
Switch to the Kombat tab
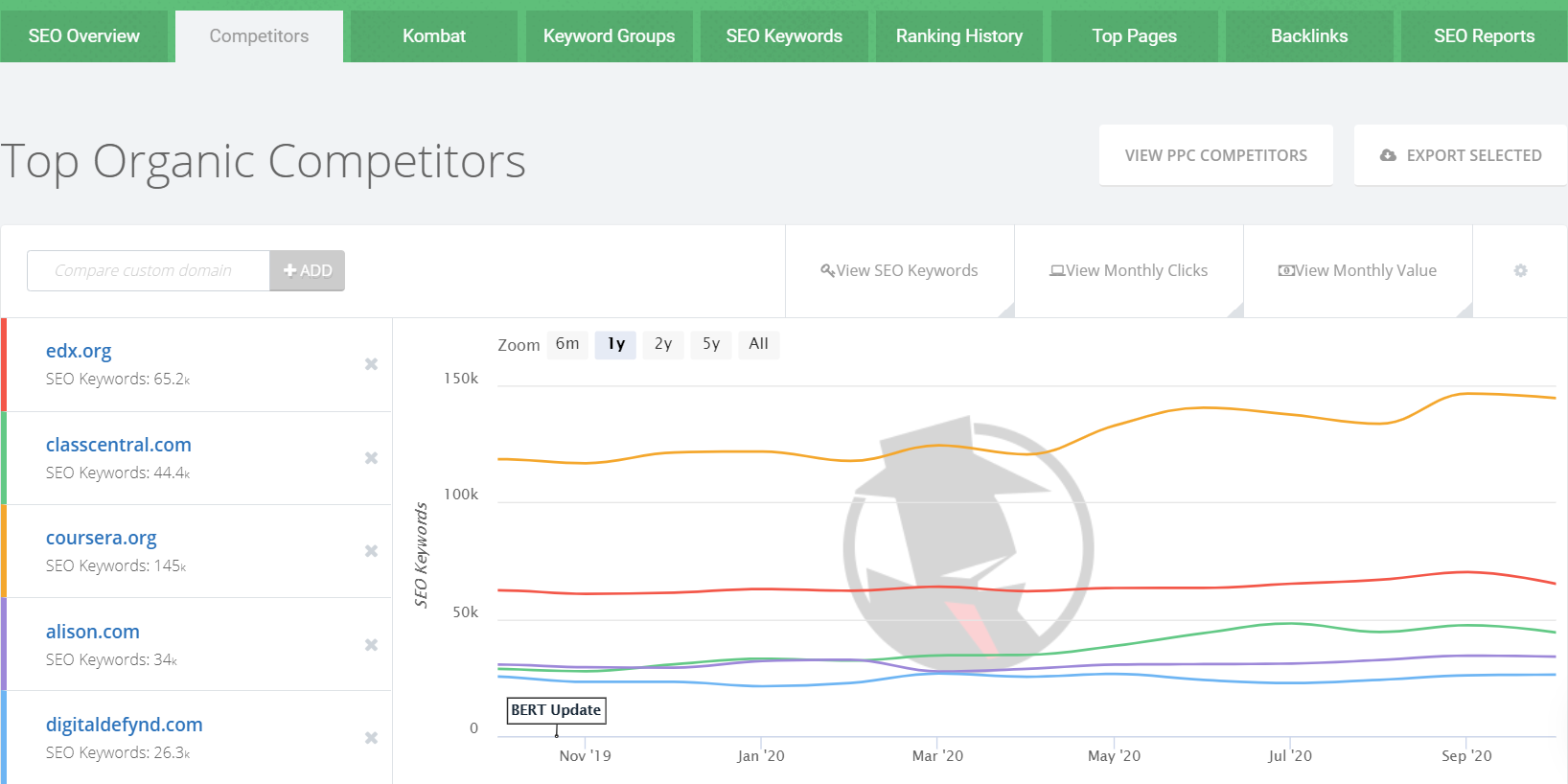(434, 36)
